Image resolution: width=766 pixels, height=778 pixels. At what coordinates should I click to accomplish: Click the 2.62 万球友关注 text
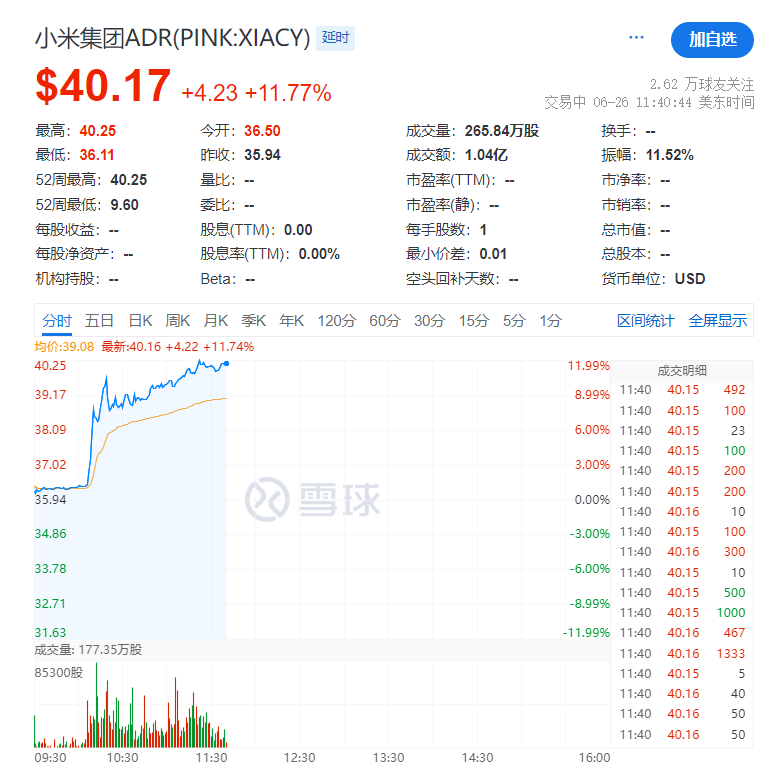coord(702,84)
